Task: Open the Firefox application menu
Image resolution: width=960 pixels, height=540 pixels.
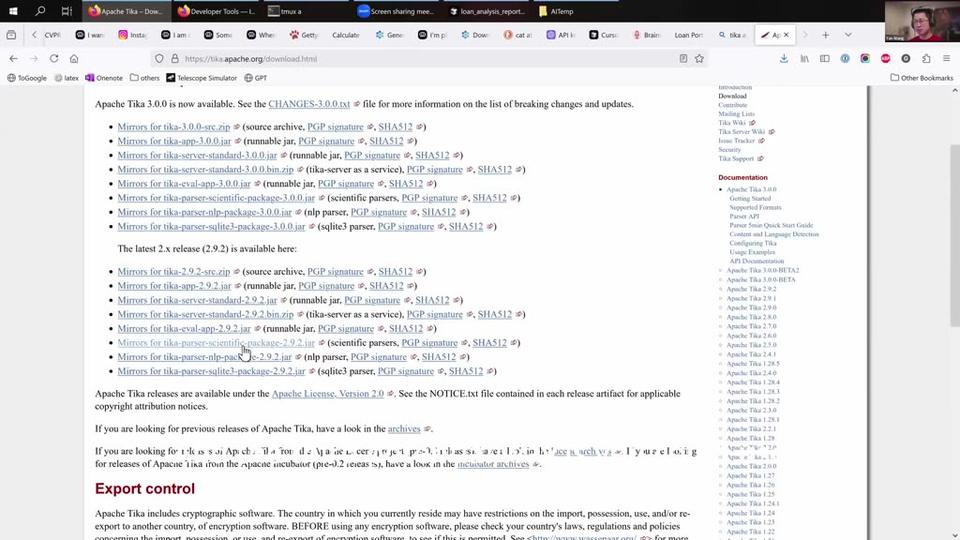Action: point(947,59)
